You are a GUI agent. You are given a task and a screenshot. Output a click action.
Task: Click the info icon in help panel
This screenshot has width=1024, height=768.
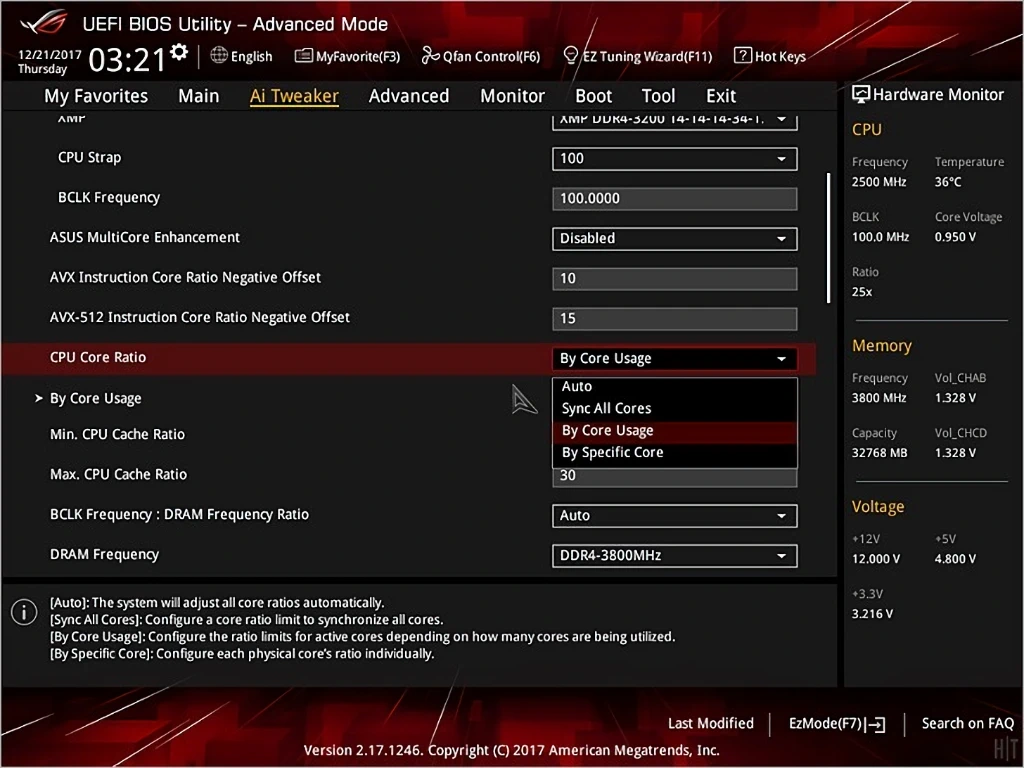[x=24, y=613]
